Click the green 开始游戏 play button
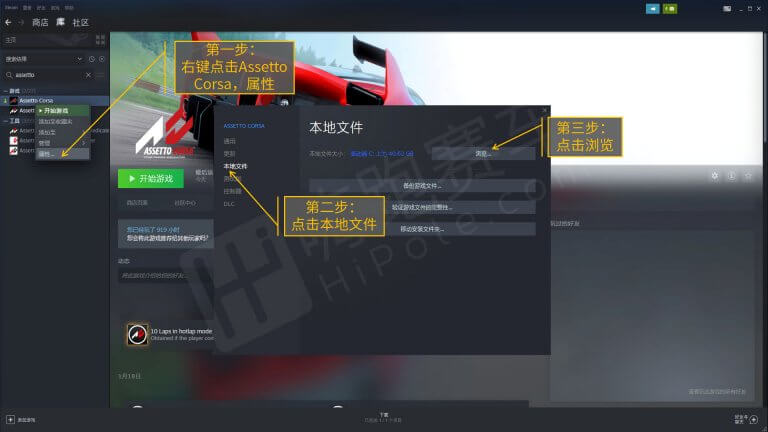This screenshot has height=432, width=768. pyautogui.click(x=151, y=179)
